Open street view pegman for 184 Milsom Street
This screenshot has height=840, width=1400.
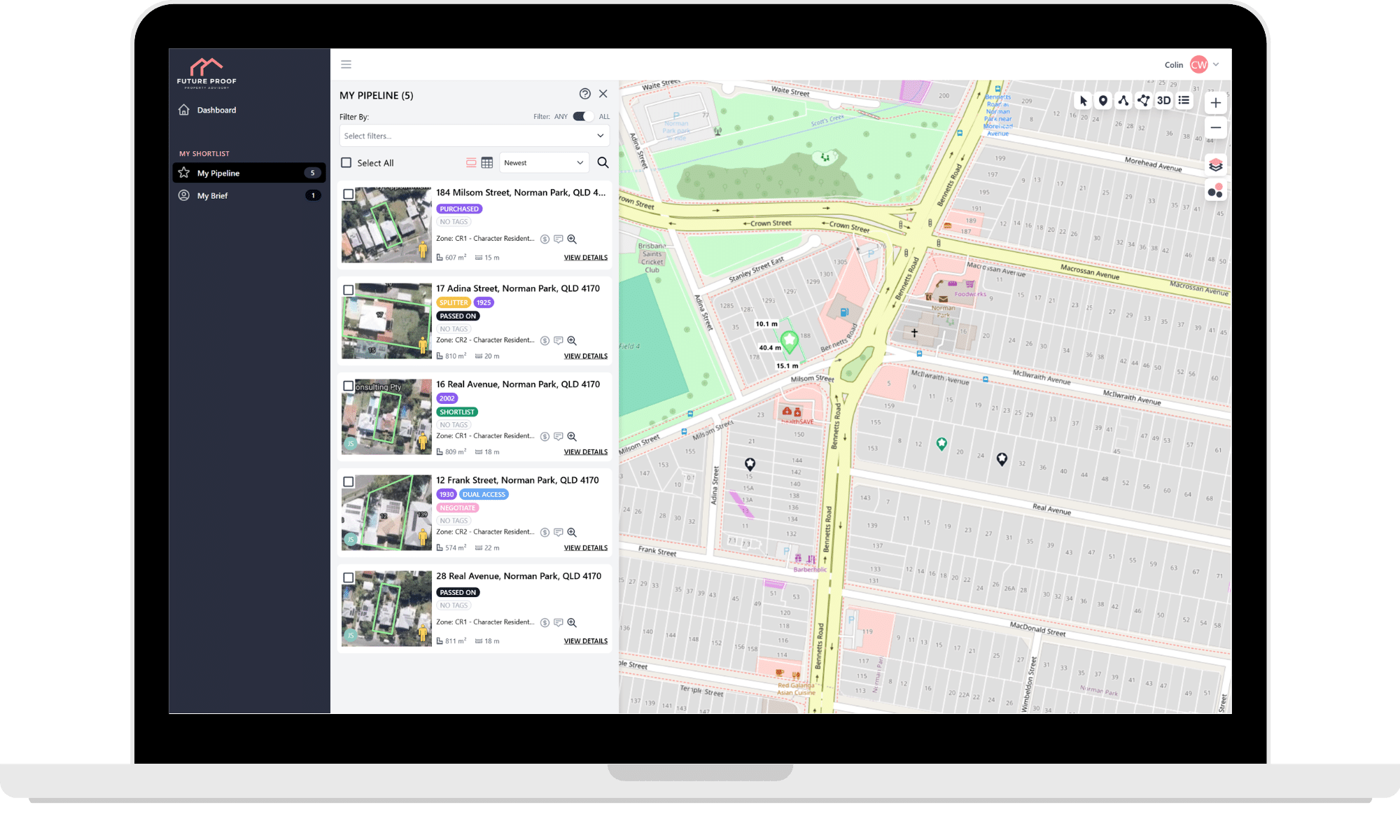(423, 250)
